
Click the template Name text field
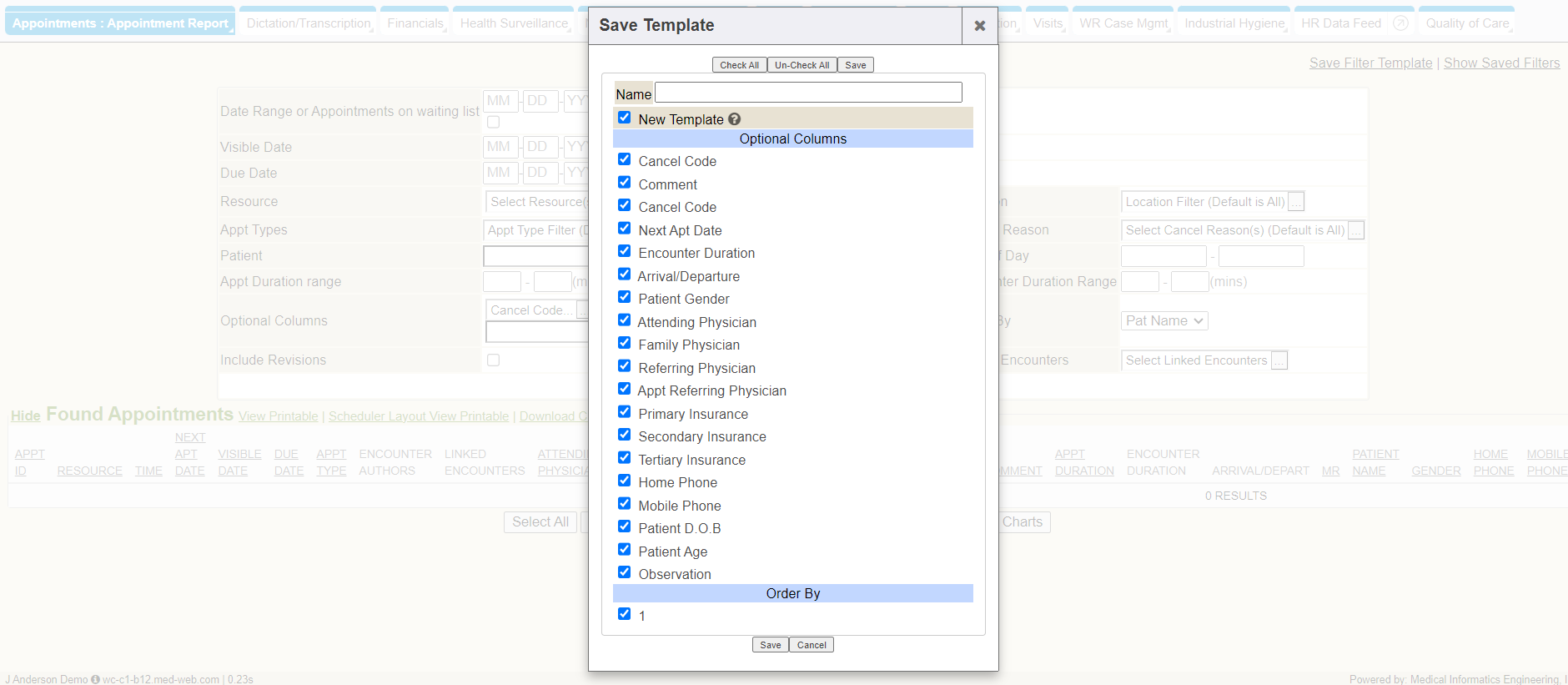(808, 93)
